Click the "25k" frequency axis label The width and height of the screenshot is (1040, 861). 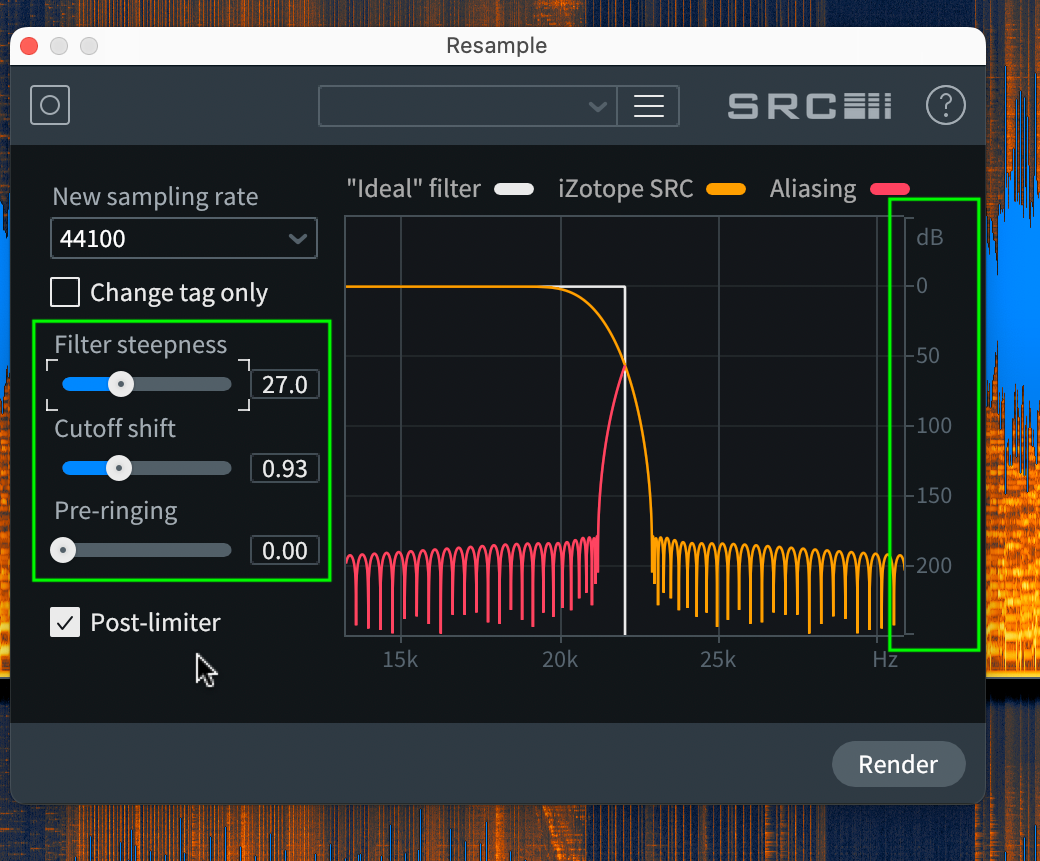718,660
